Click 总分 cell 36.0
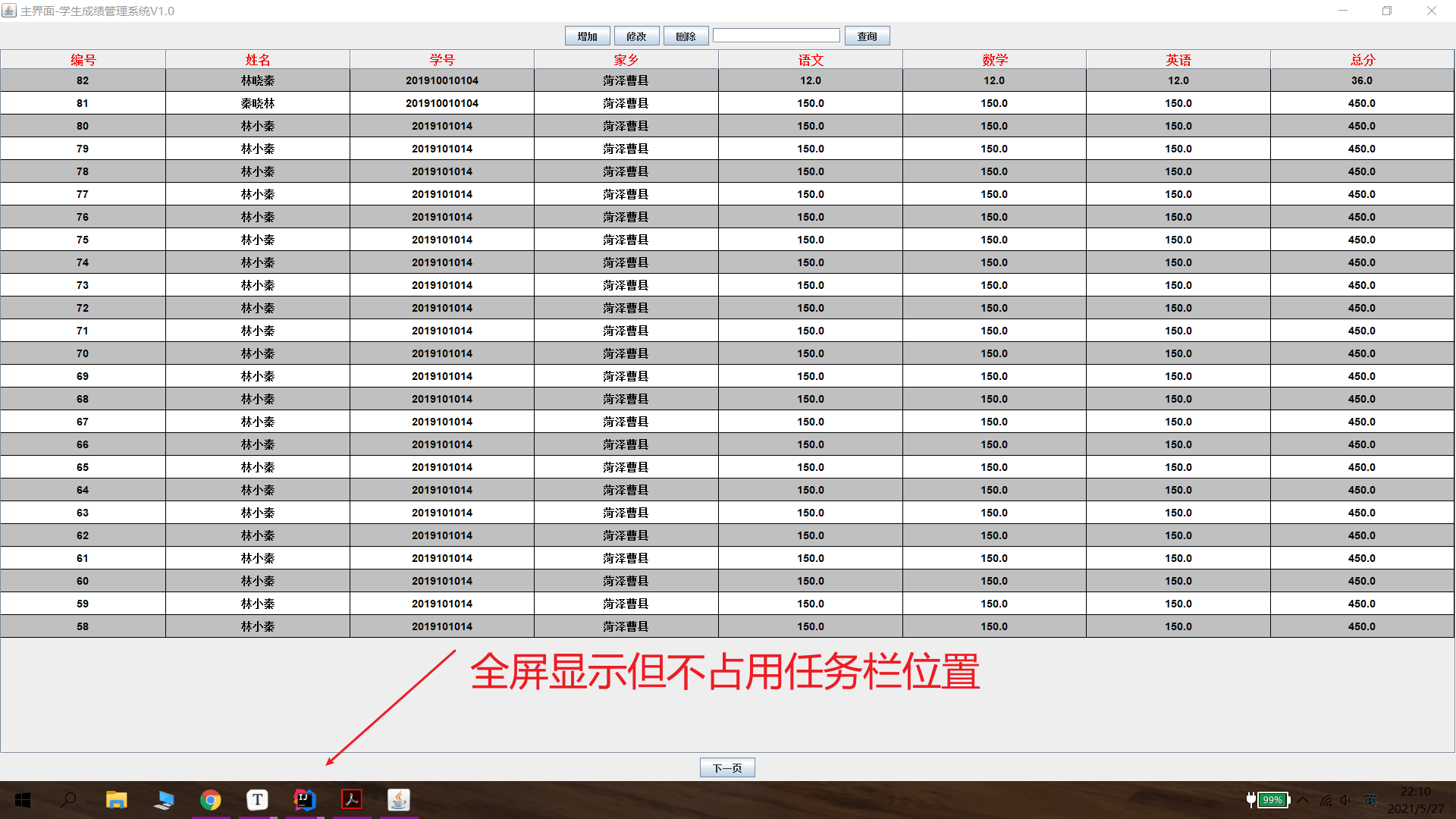This screenshot has height=819, width=1456. [x=1363, y=80]
